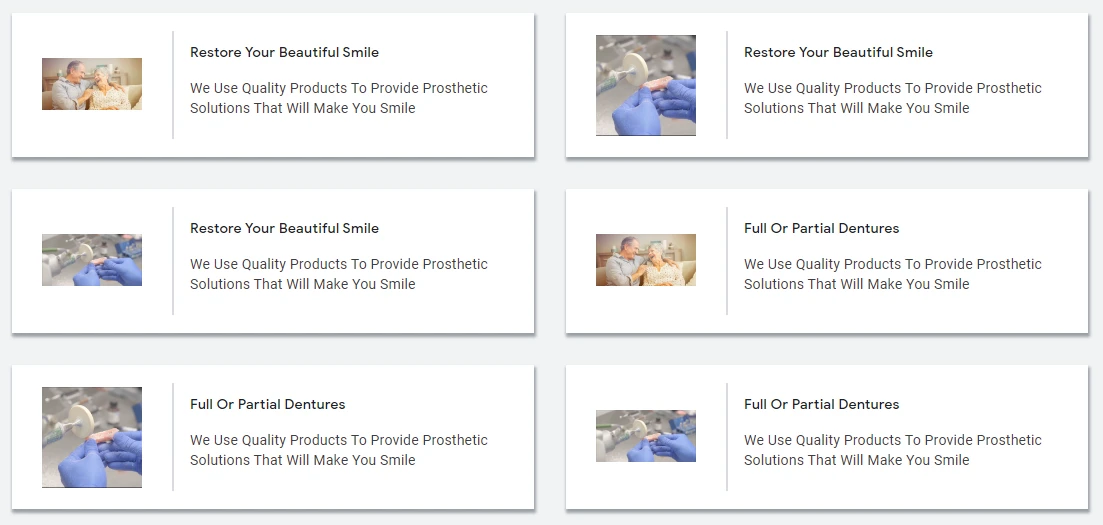1103x525 pixels.
Task: Click 'Full Or Partial Dentures' heading next to couple photo
Action: [x=821, y=228]
